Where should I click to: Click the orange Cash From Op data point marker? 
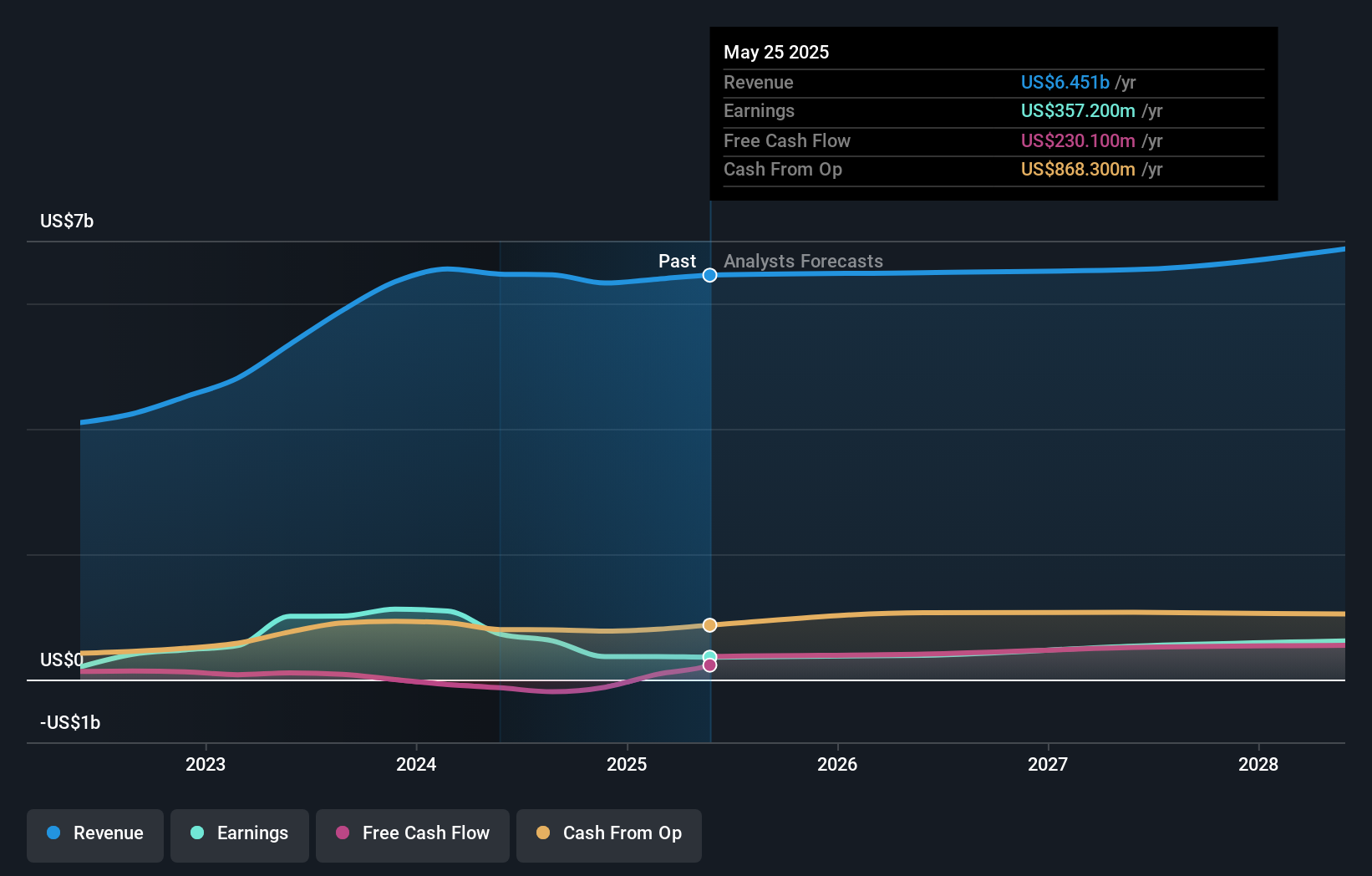pyautogui.click(x=709, y=625)
